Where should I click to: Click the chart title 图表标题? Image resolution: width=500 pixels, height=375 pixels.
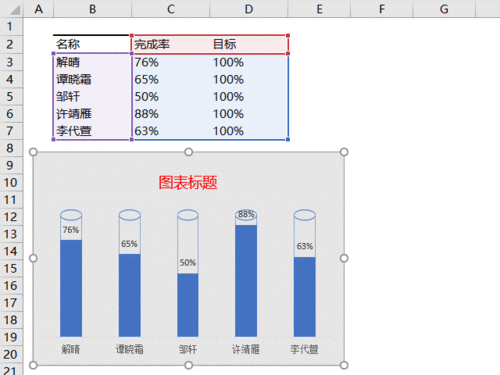click(188, 183)
